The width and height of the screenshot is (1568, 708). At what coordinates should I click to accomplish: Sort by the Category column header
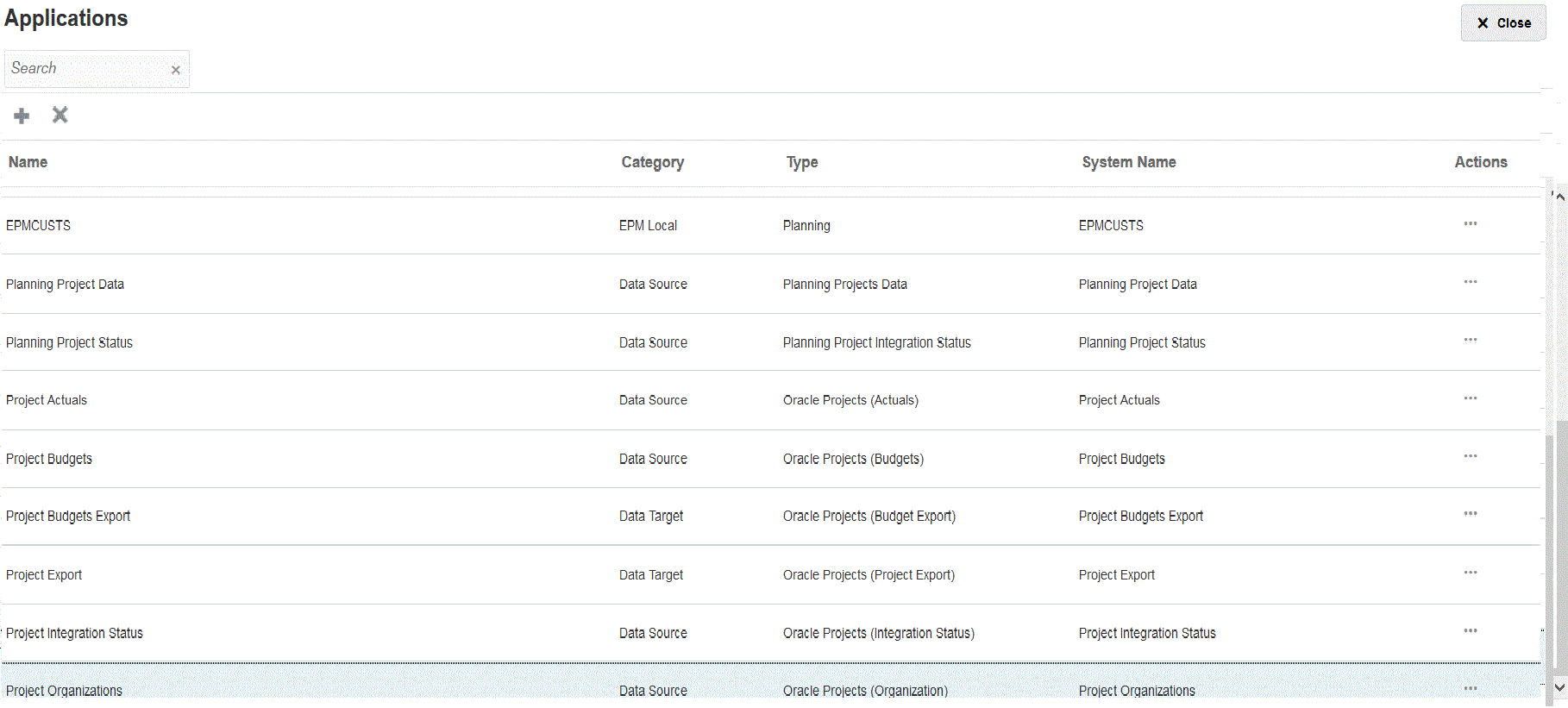(x=652, y=162)
